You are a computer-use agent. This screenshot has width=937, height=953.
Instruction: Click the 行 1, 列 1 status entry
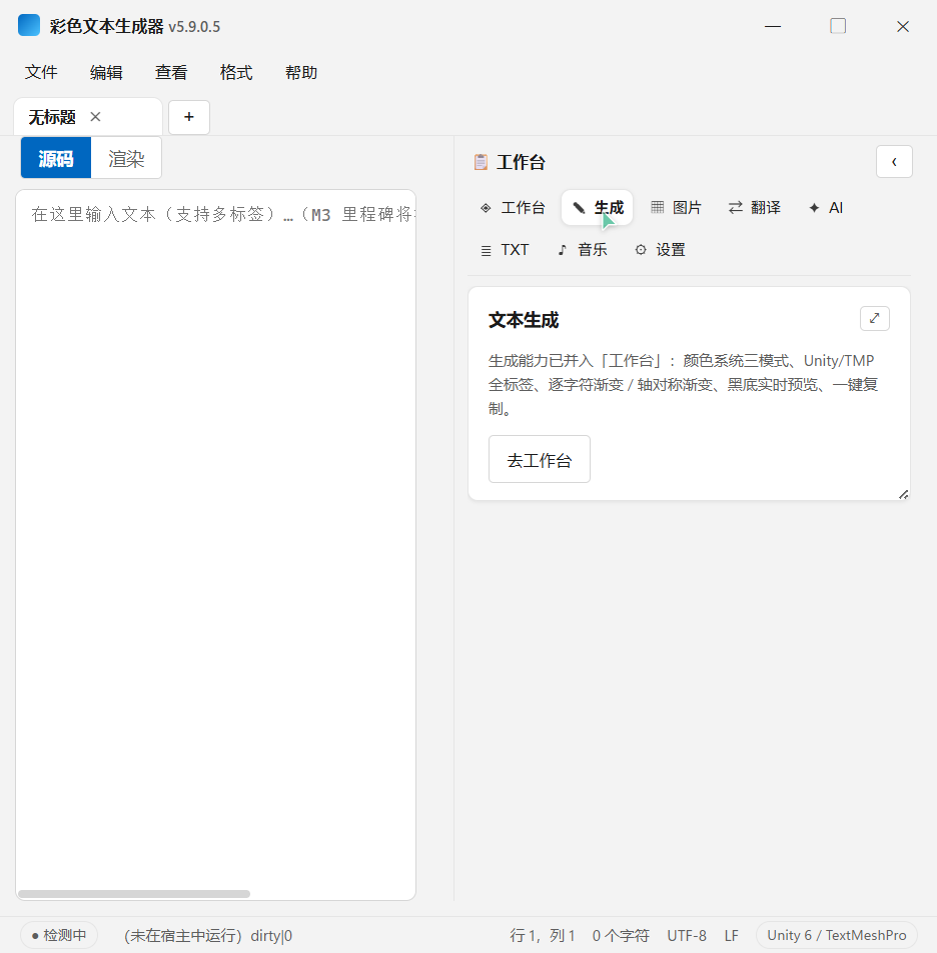pyautogui.click(x=542, y=935)
